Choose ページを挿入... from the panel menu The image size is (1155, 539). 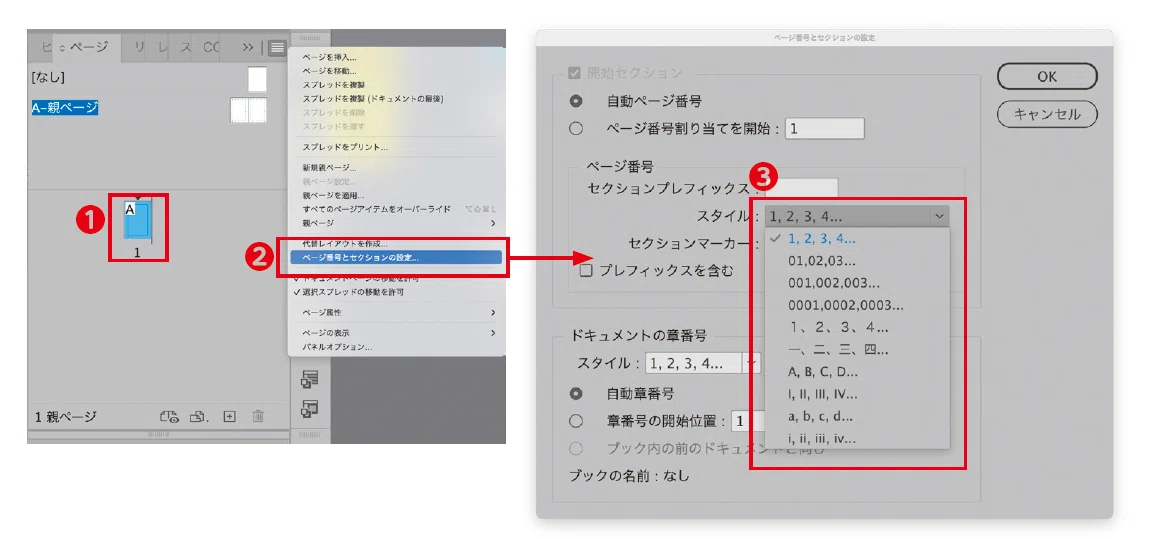329,57
